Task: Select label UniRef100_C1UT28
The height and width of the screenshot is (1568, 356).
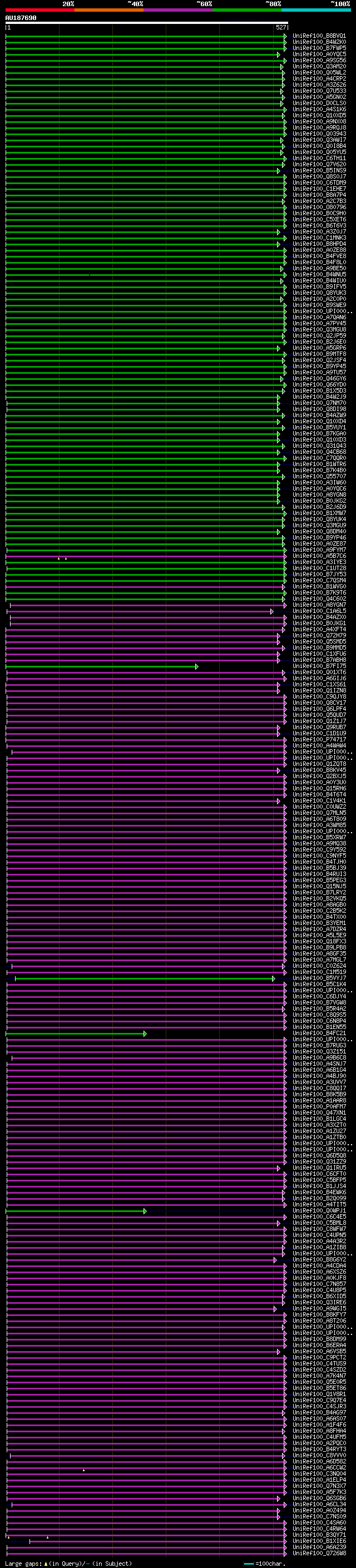Action: pyautogui.click(x=319, y=568)
